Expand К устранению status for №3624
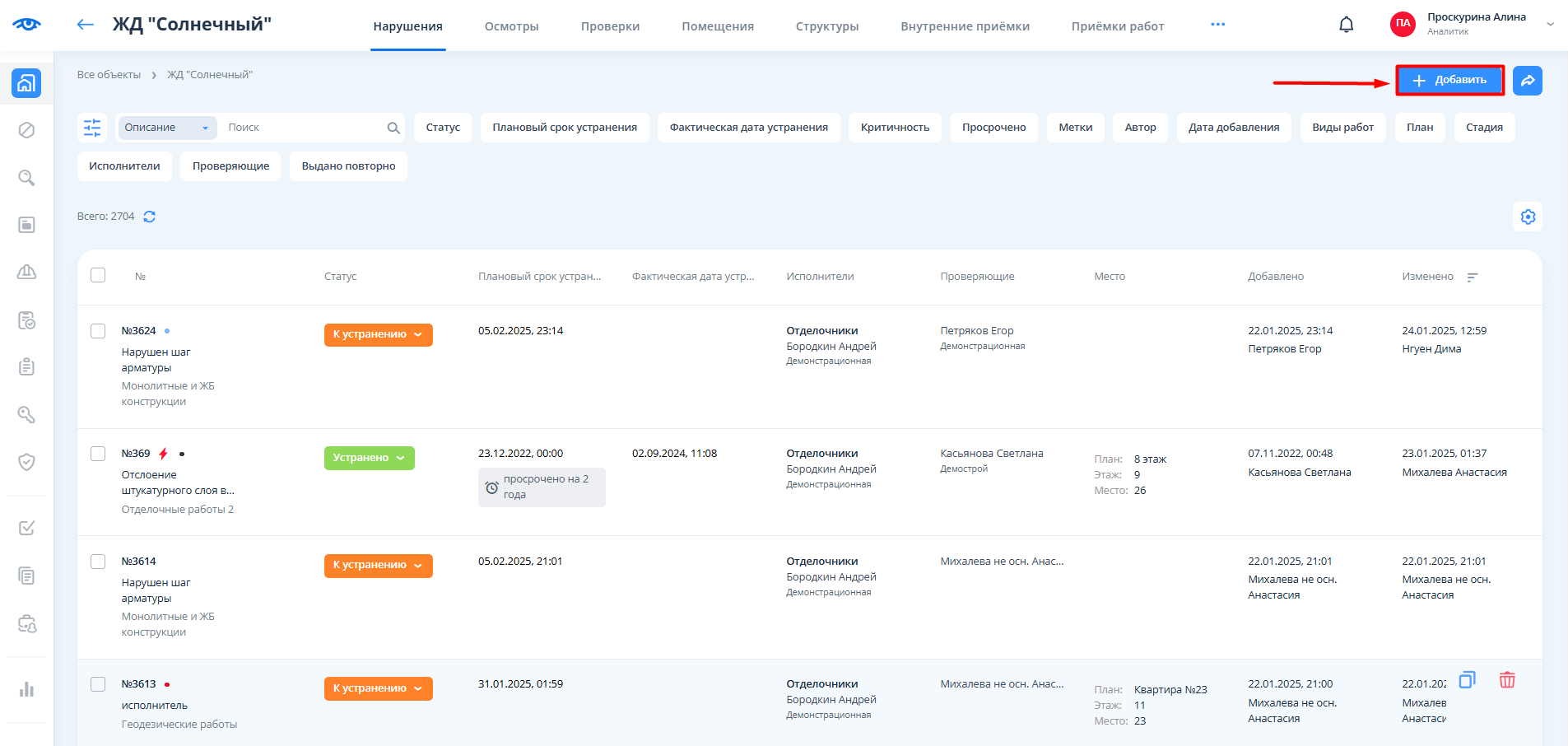 tap(378, 335)
